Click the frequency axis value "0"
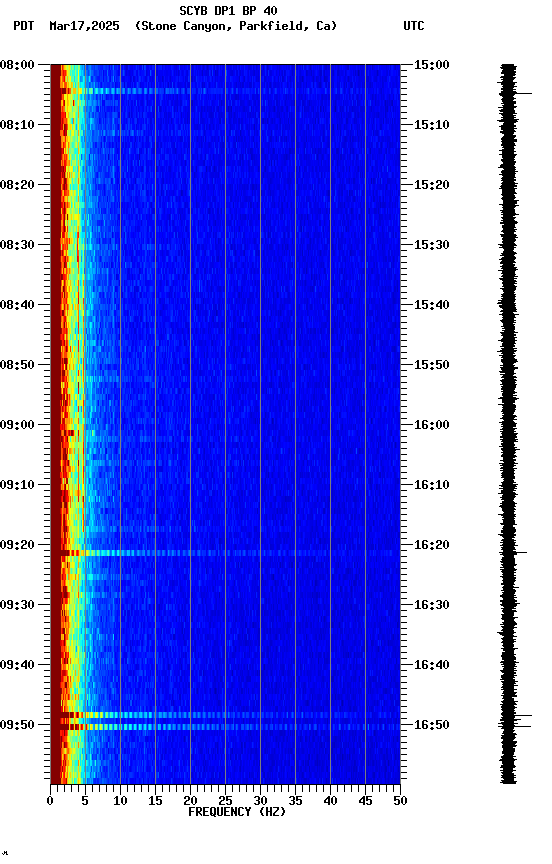 pyautogui.click(x=50, y=801)
